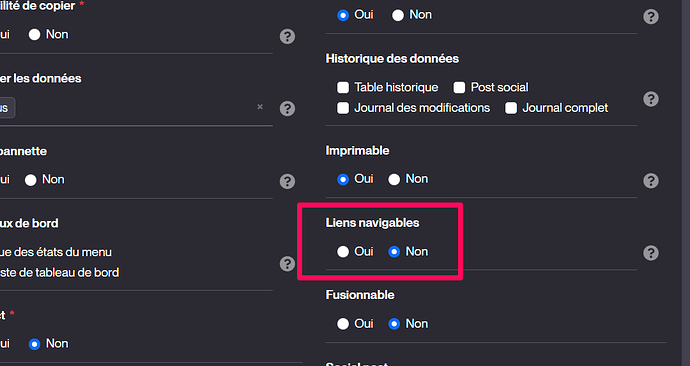Image resolution: width=690 pixels, height=366 pixels.
Task: Clear the données field with the x
Action: click(260, 107)
